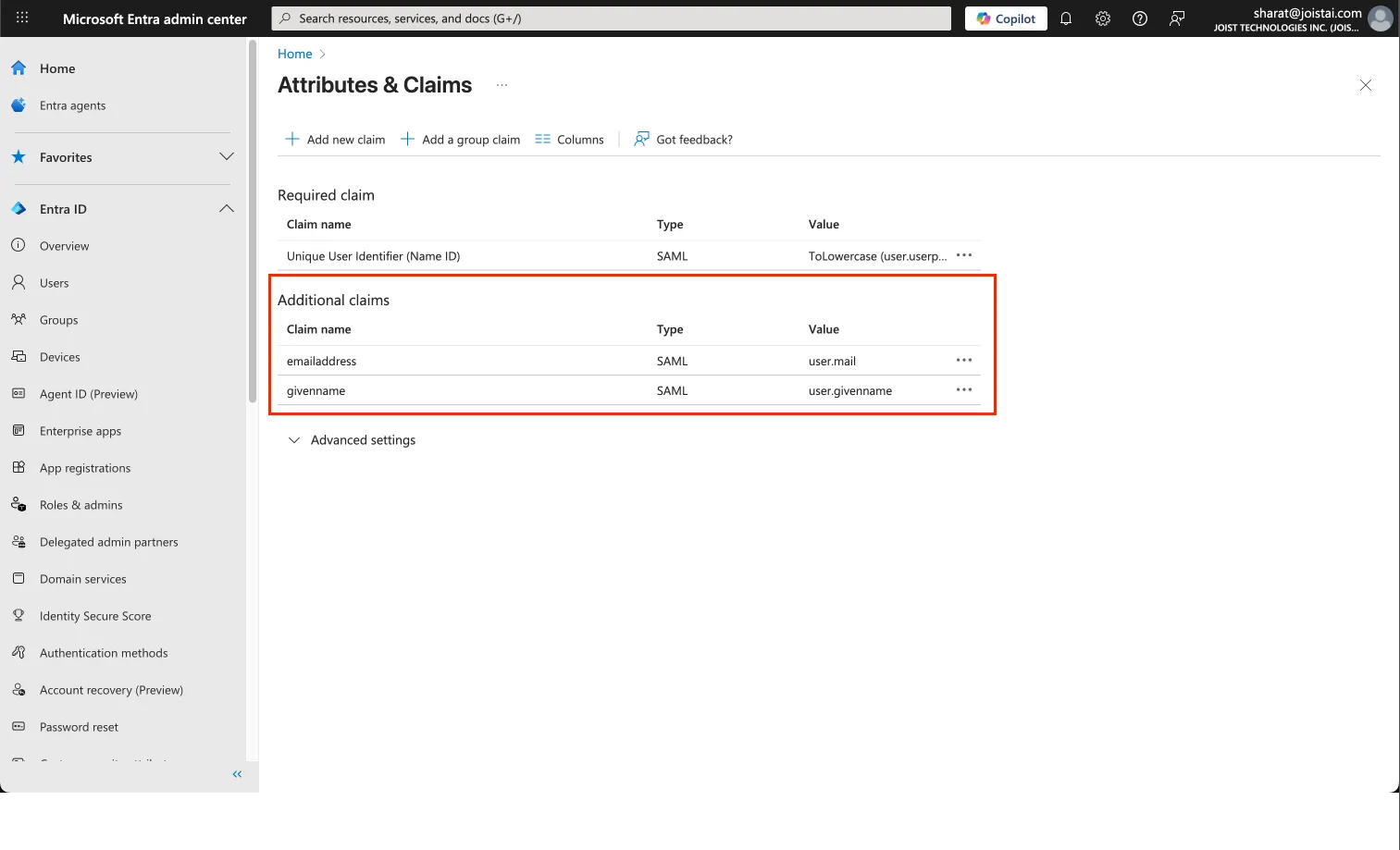This screenshot has width=1400, height=850.
Task: Open options ellipsis for emailaddress row
Action: pos(964,360)
